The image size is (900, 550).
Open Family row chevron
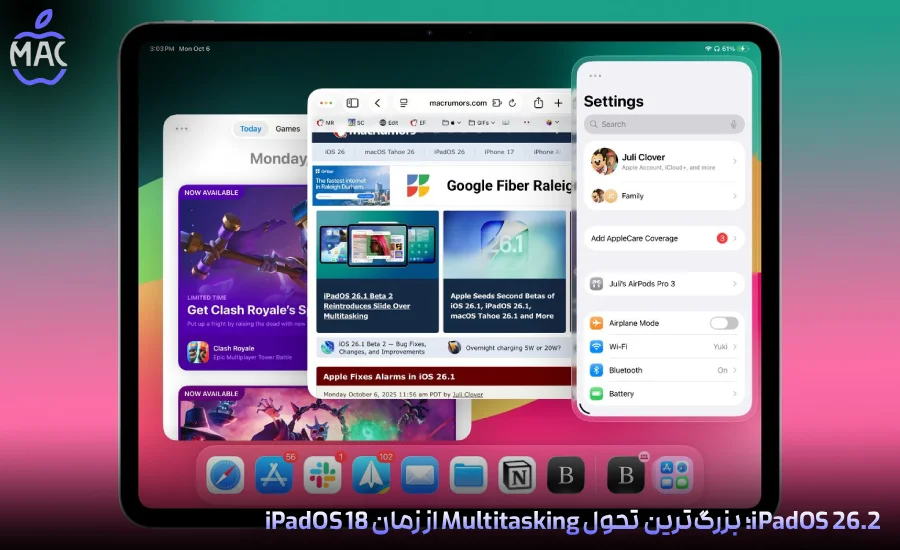(x=735, y=196)
